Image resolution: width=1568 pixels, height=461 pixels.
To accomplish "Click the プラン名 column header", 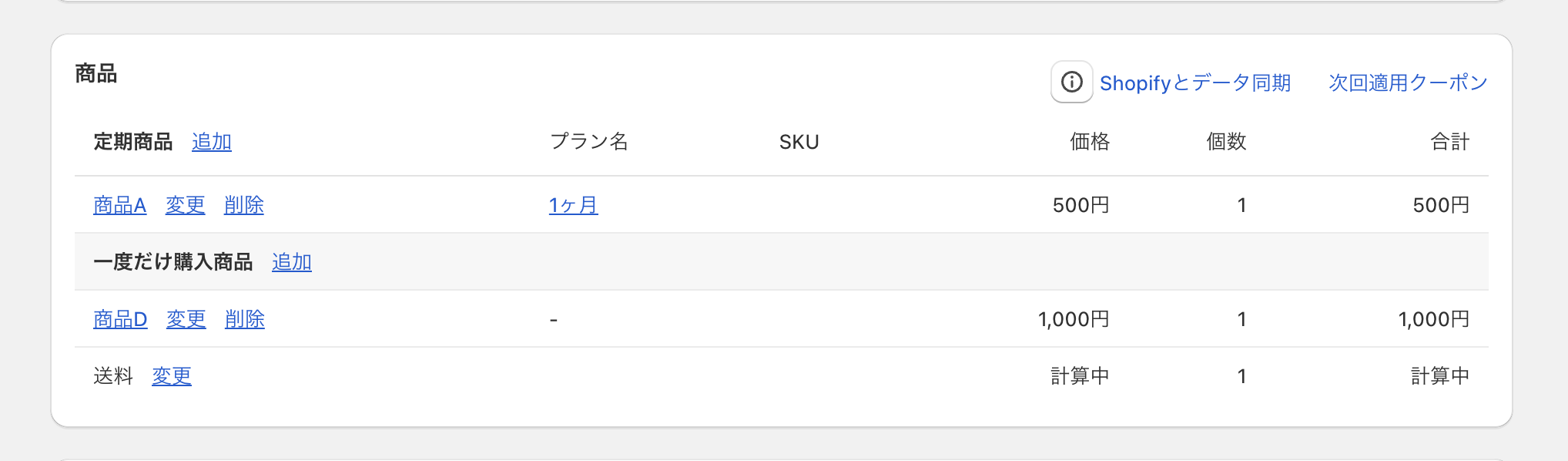I will tap(589, 142).
